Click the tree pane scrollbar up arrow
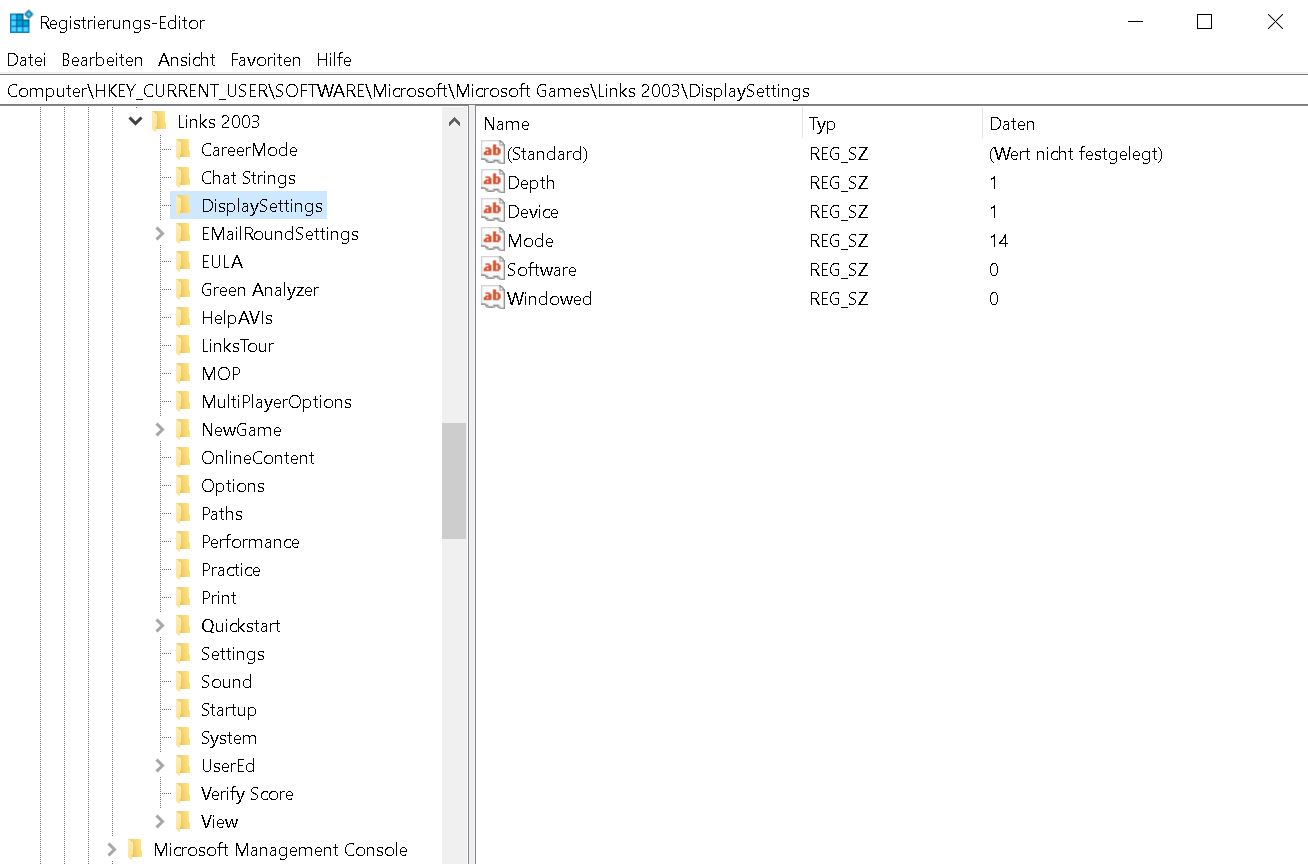The width and height of the screenshot is (1308, 864). coord(454,122)
